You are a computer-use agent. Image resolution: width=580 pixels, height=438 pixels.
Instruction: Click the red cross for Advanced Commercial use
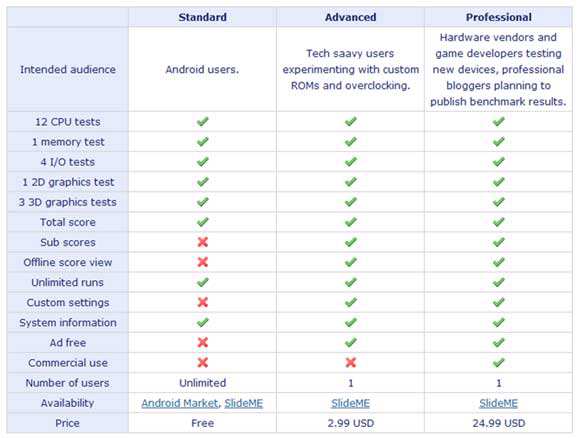(351, 363)
